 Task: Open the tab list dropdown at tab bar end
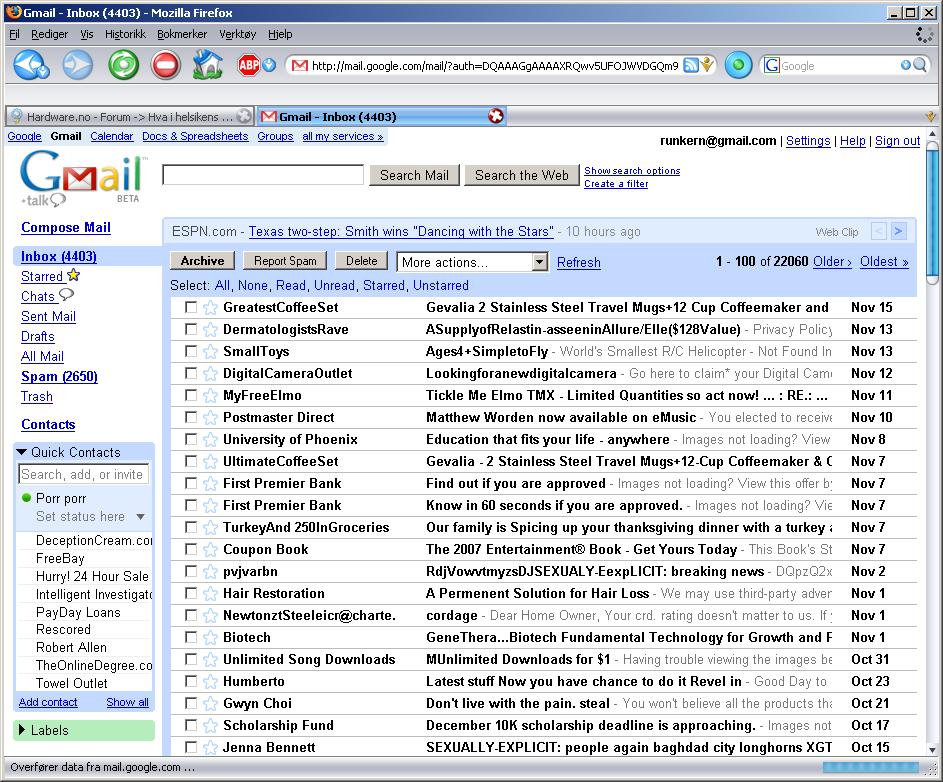point(930,116)
